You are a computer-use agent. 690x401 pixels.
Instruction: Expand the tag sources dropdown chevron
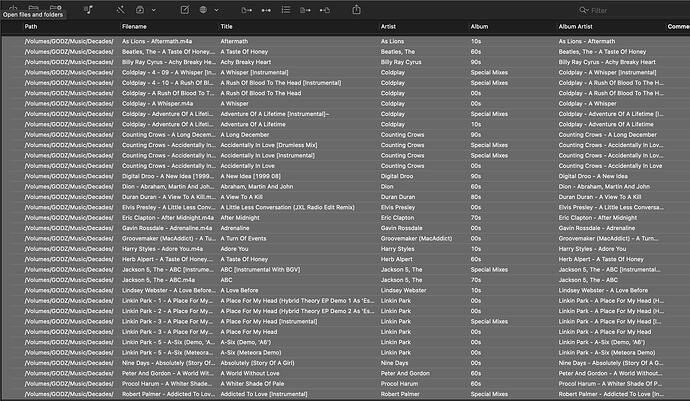pyautogui.click(x=217, y=10)
